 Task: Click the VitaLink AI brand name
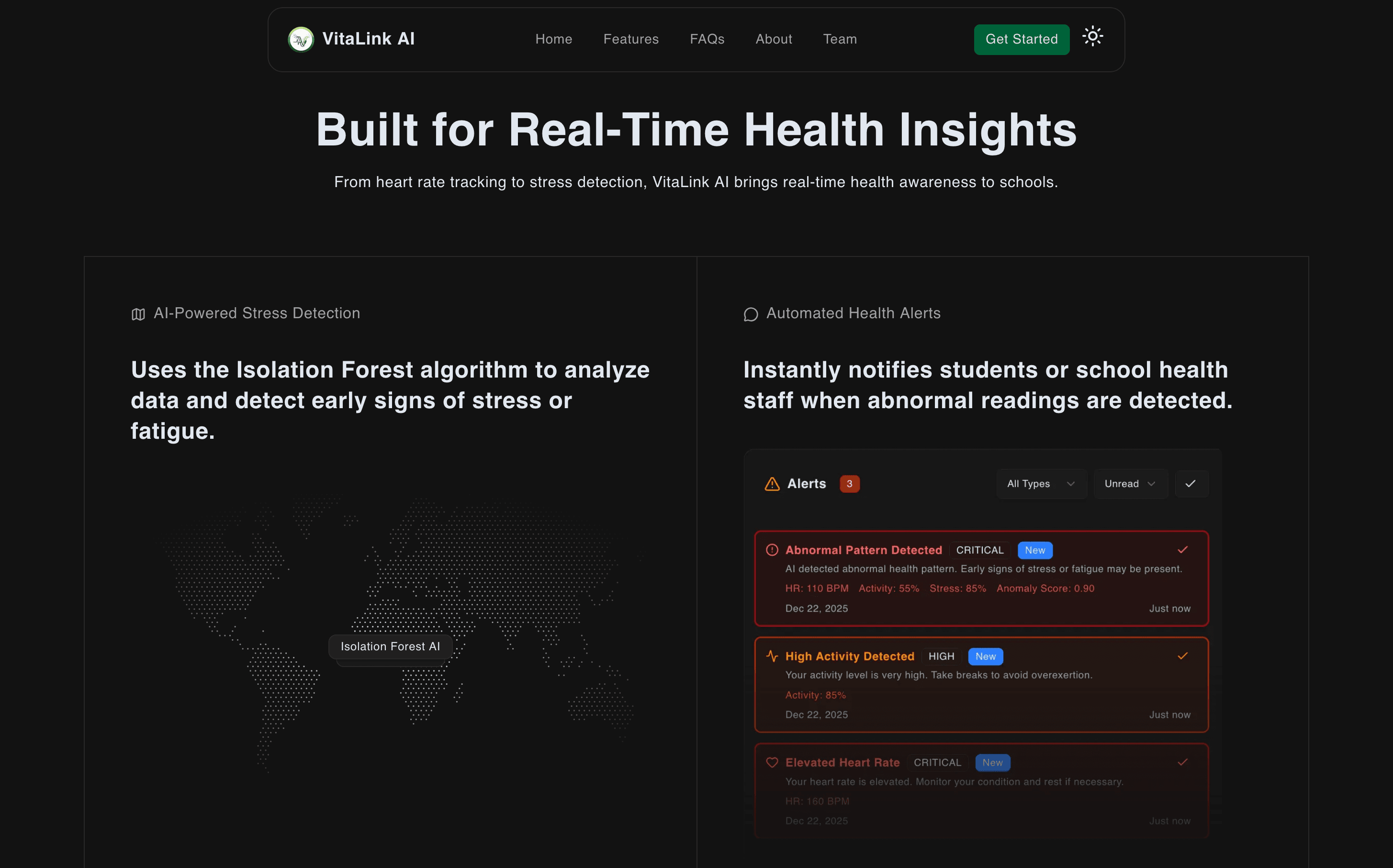pyautogui.click(x=368, y=39)
